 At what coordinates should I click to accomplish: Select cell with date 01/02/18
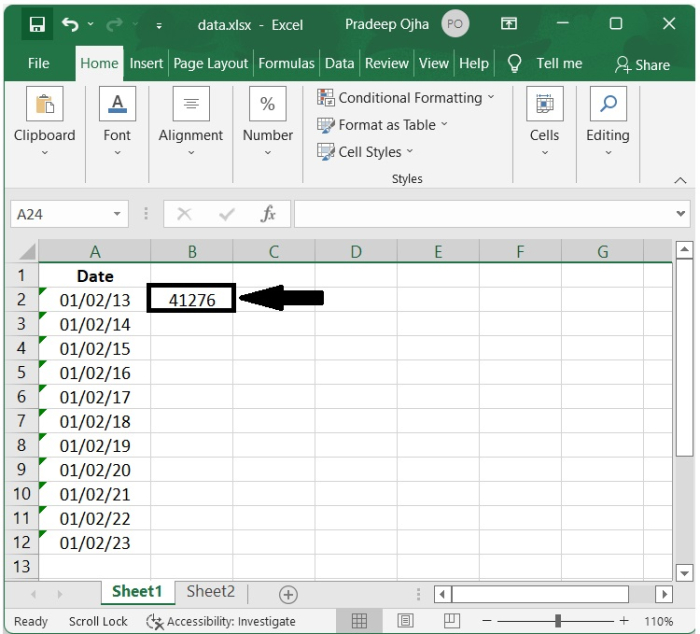click(94, 421)
